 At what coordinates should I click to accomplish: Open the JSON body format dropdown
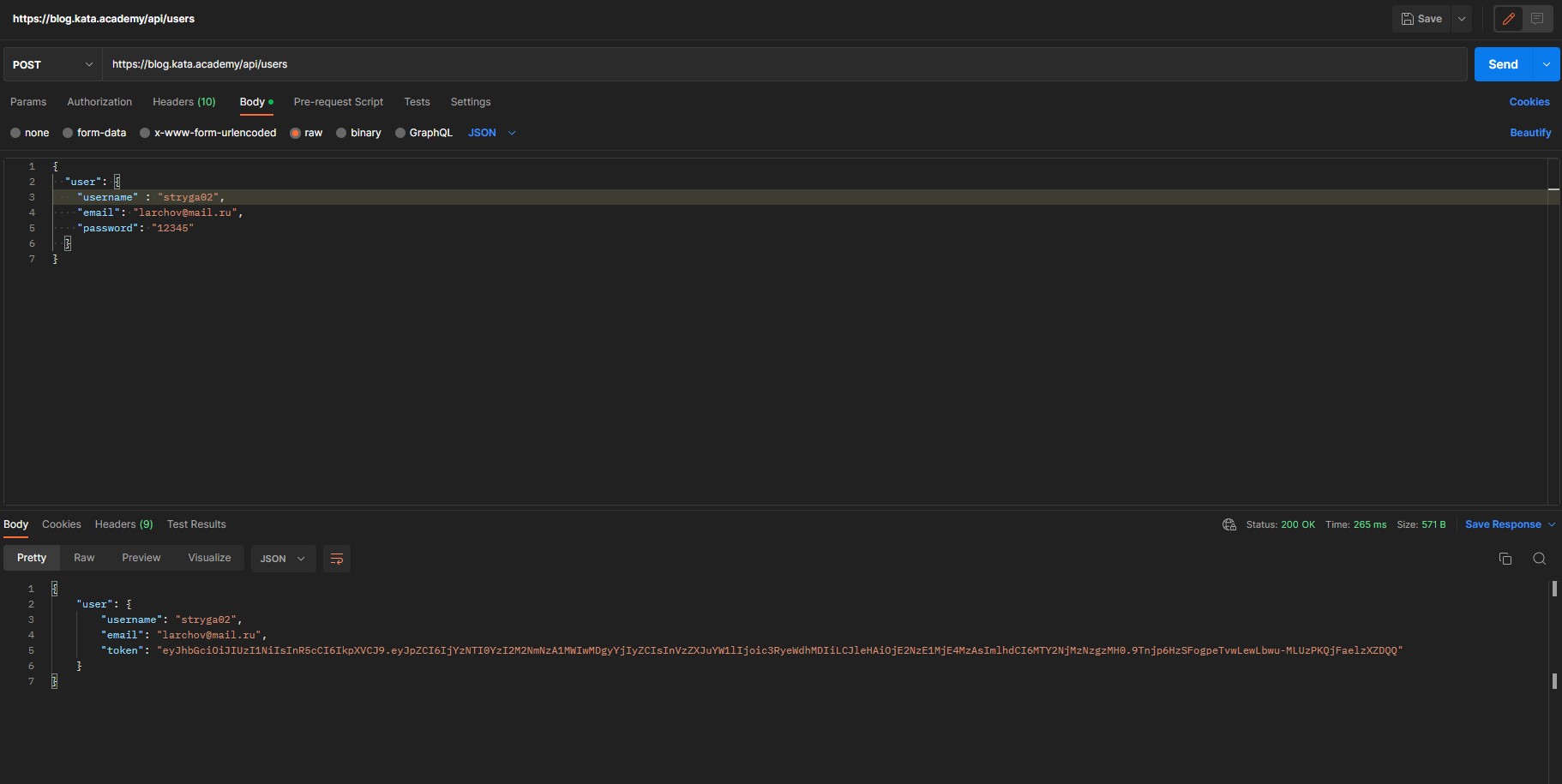490,133
